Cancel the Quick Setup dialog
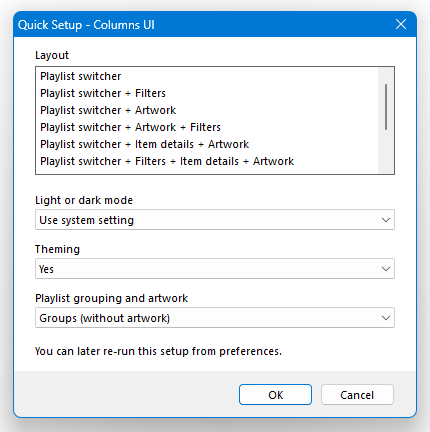 click(357, 395)
